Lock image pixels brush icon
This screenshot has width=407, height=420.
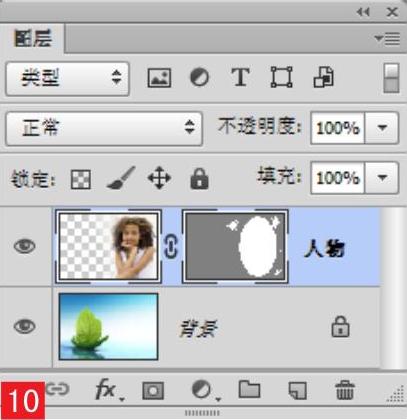(x=121, y=178)
